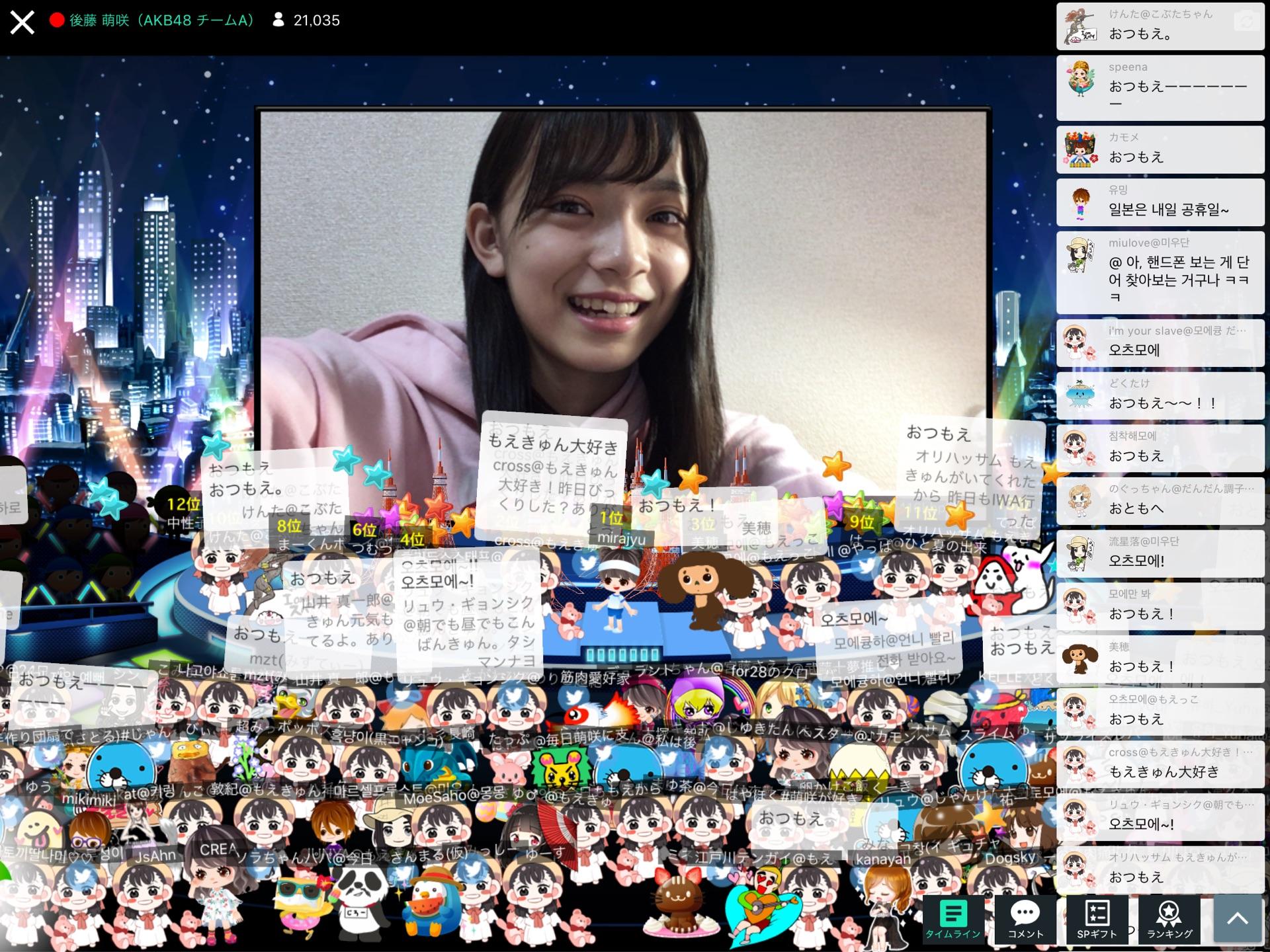Open the コメント comment tab

click(1025, 919)
